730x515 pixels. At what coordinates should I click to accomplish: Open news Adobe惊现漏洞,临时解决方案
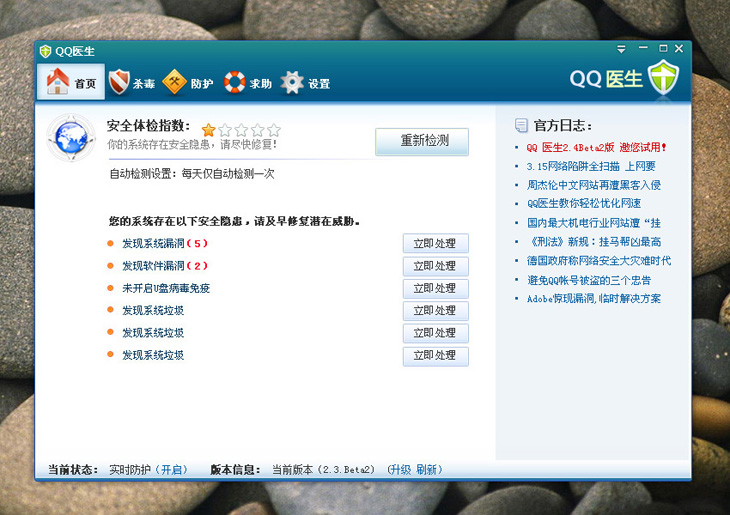pyautogui.click(x=594, y=298)
